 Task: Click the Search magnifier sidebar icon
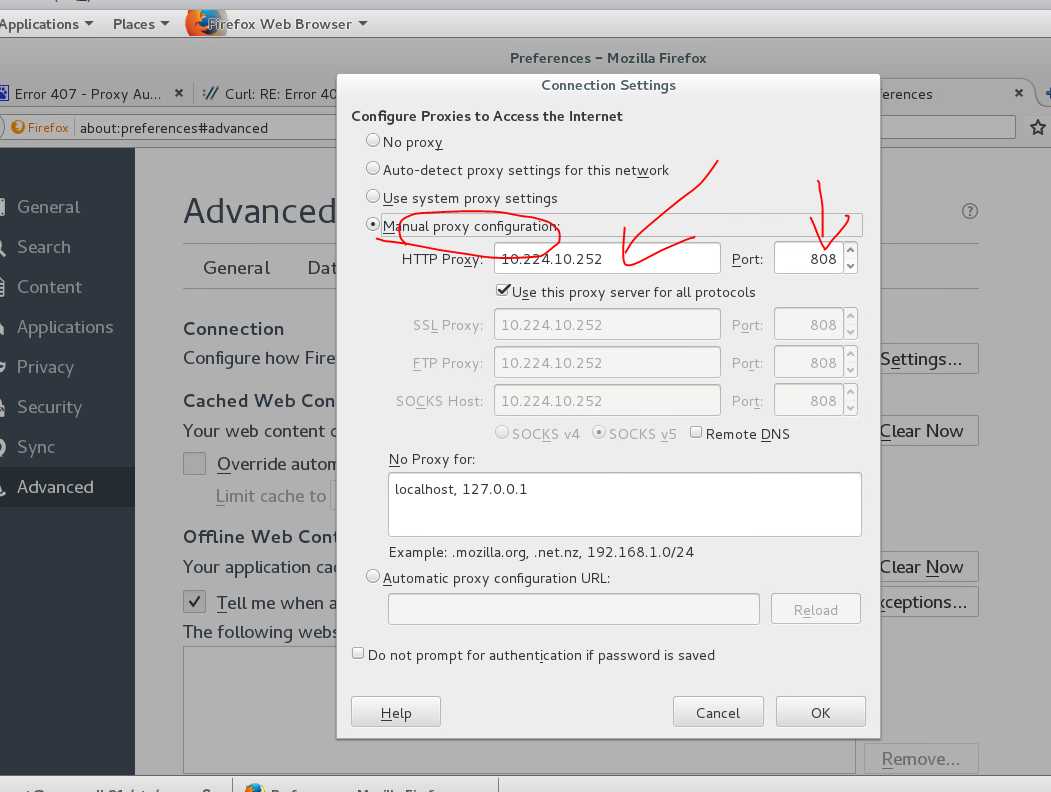click(x=3, y=247)
